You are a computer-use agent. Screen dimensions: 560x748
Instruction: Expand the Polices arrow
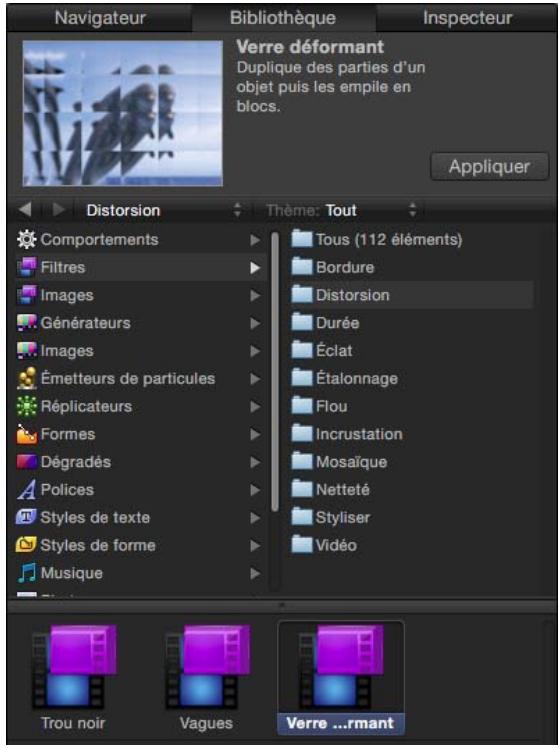255,490
